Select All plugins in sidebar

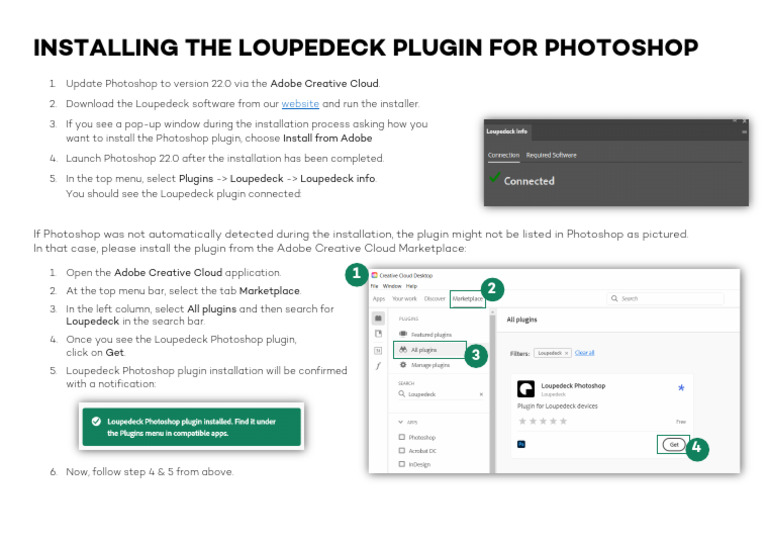click(x=430, y=350)
